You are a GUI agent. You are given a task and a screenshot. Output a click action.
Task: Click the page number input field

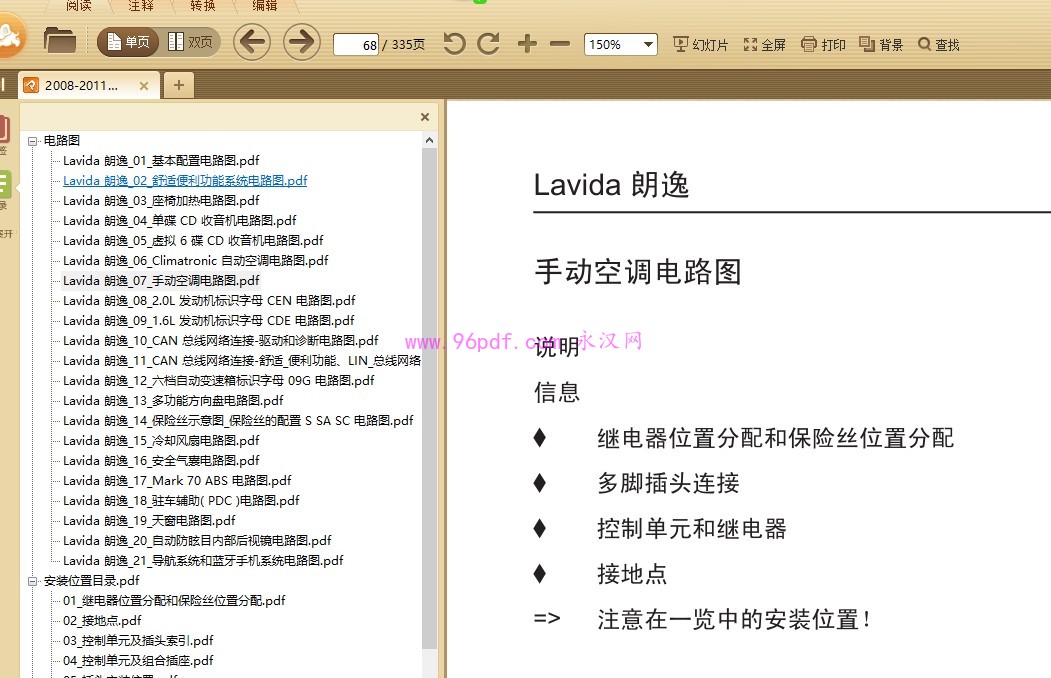coord(356,45)
